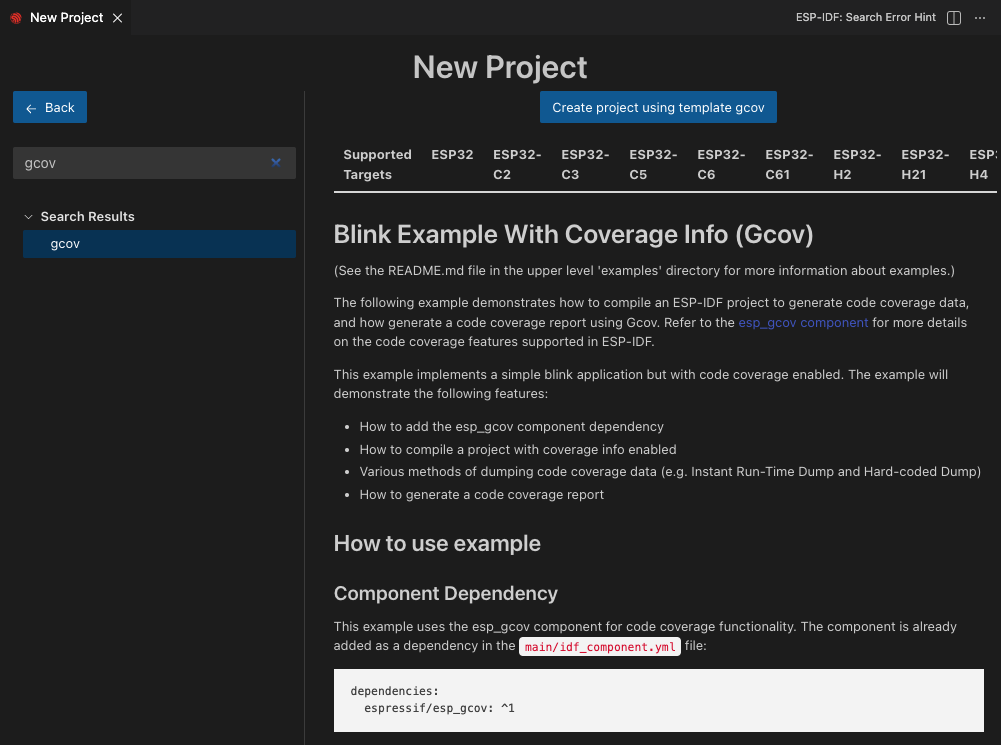Open the dropdown arrow in the search box
This screenshot has height=745, width=1001.
[276, 163]
